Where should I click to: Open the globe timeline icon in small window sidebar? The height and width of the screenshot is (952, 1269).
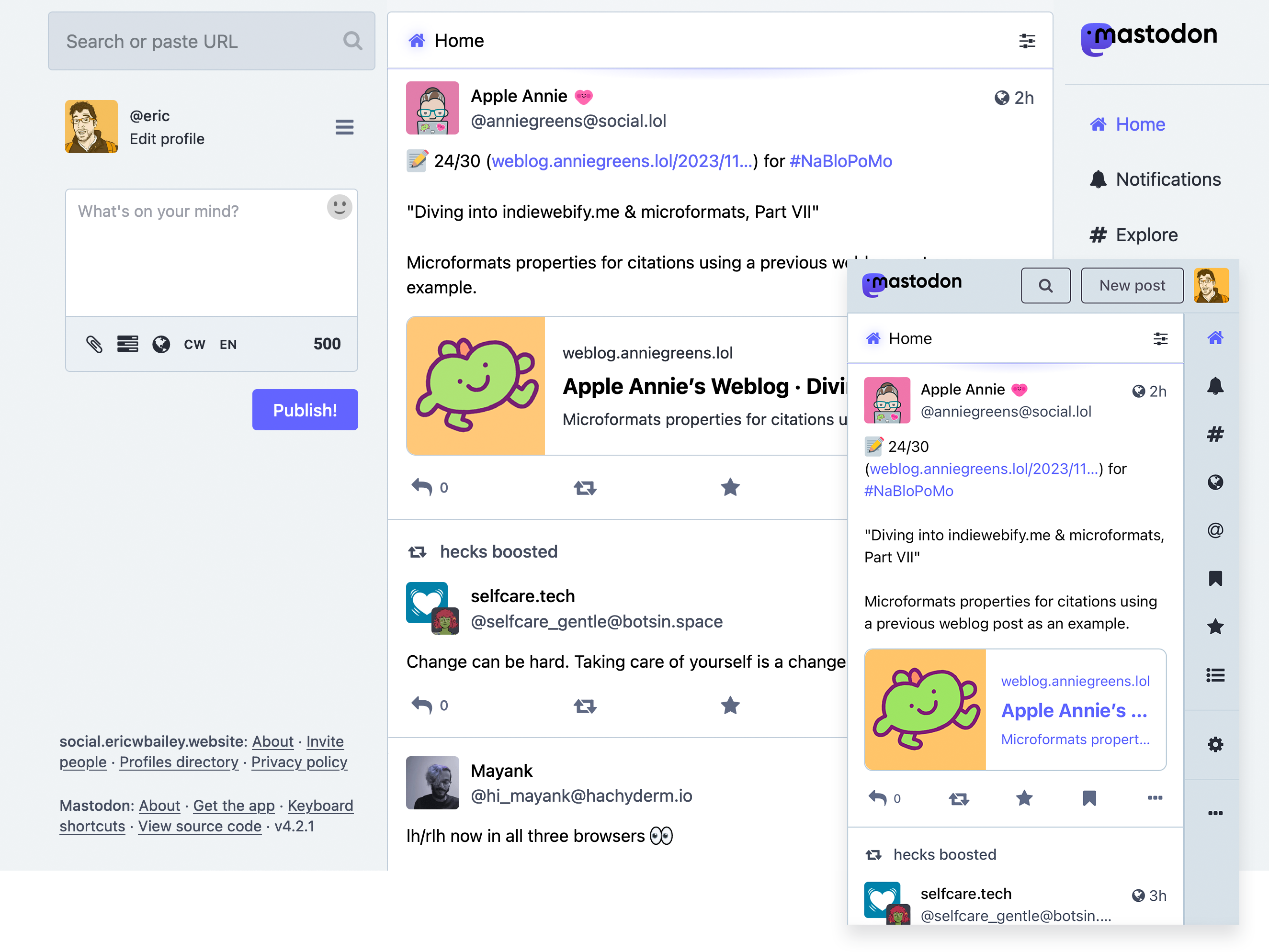pyautogui.click(x=1215, y=482)
